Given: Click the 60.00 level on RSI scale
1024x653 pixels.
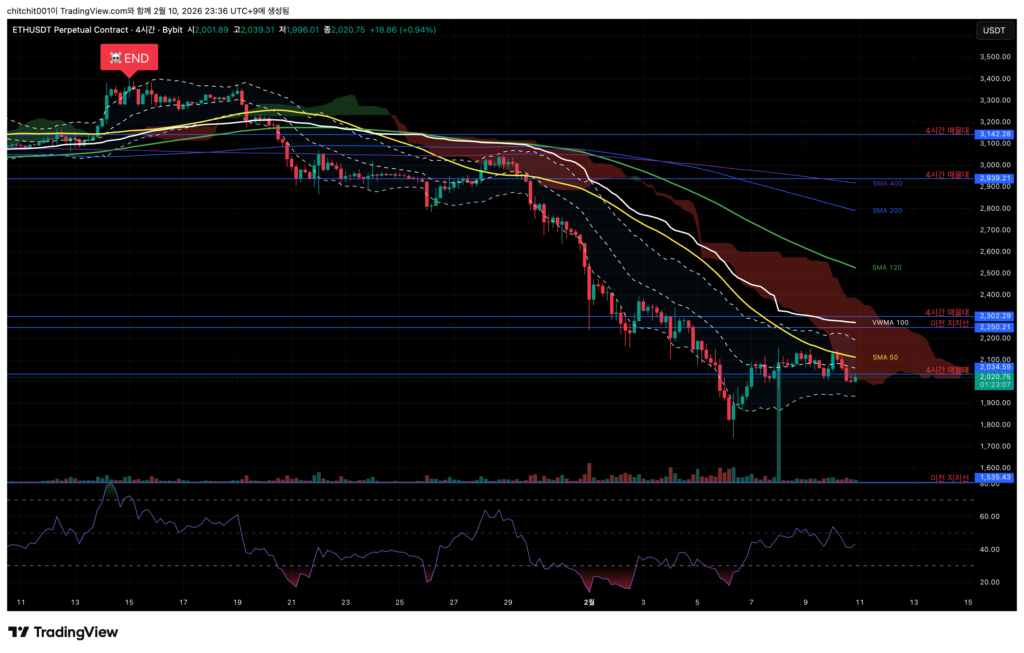Looking at the screenshot, I should [x=990, y=517].
